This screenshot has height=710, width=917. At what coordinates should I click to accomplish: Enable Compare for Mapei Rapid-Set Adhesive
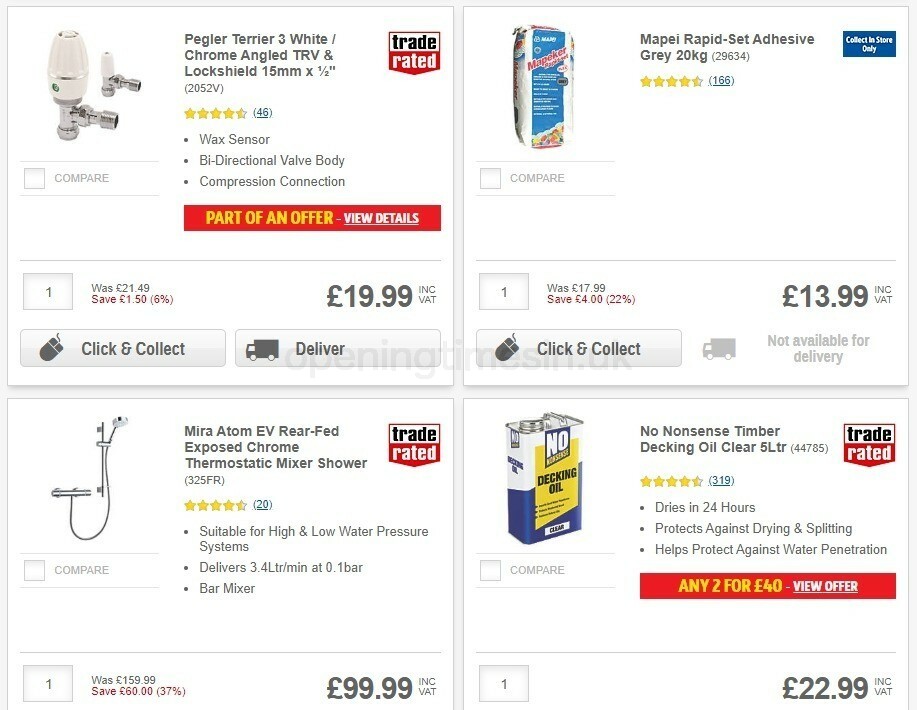(x=489, y=178)
